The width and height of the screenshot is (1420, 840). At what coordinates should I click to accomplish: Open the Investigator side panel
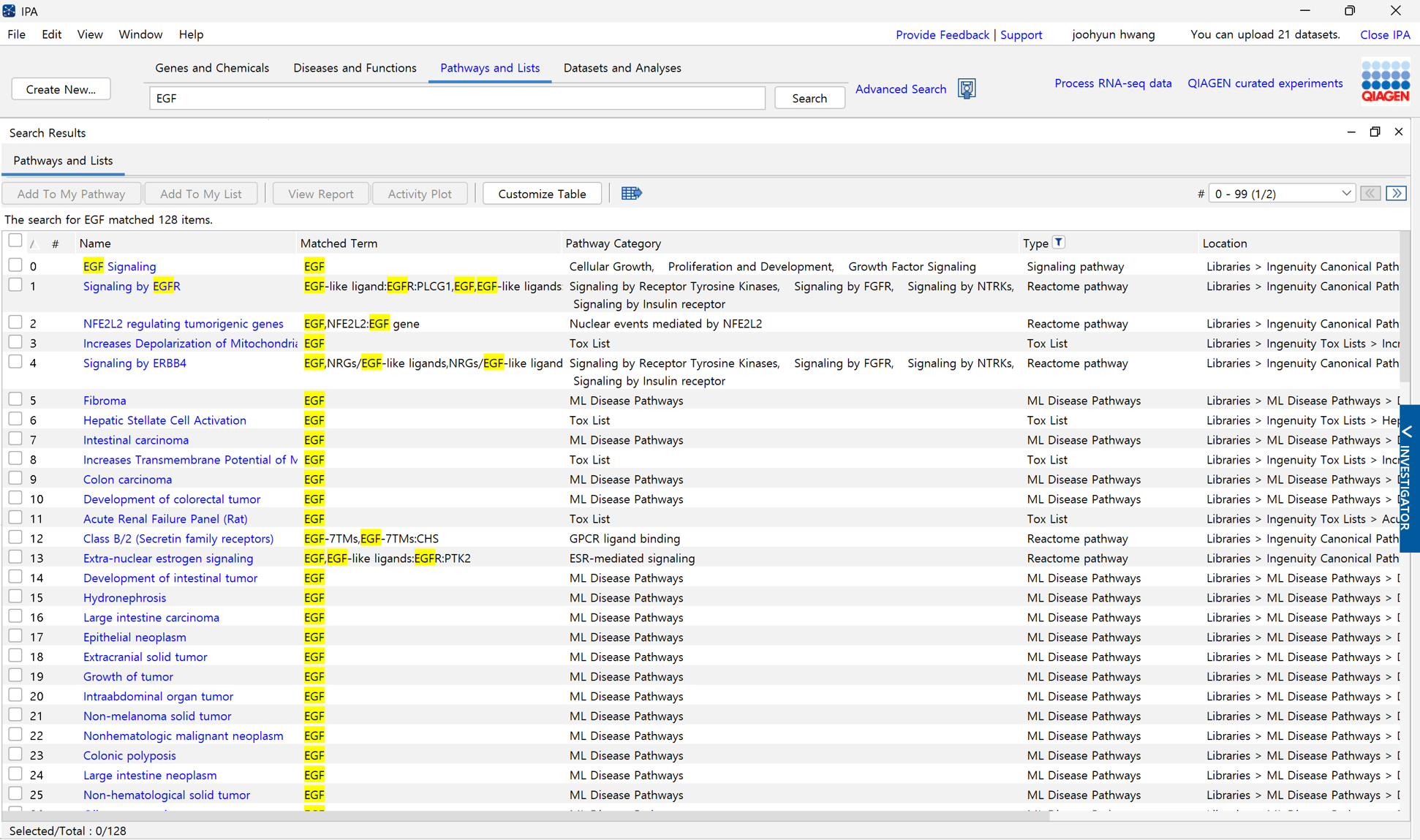(1409, 478)
